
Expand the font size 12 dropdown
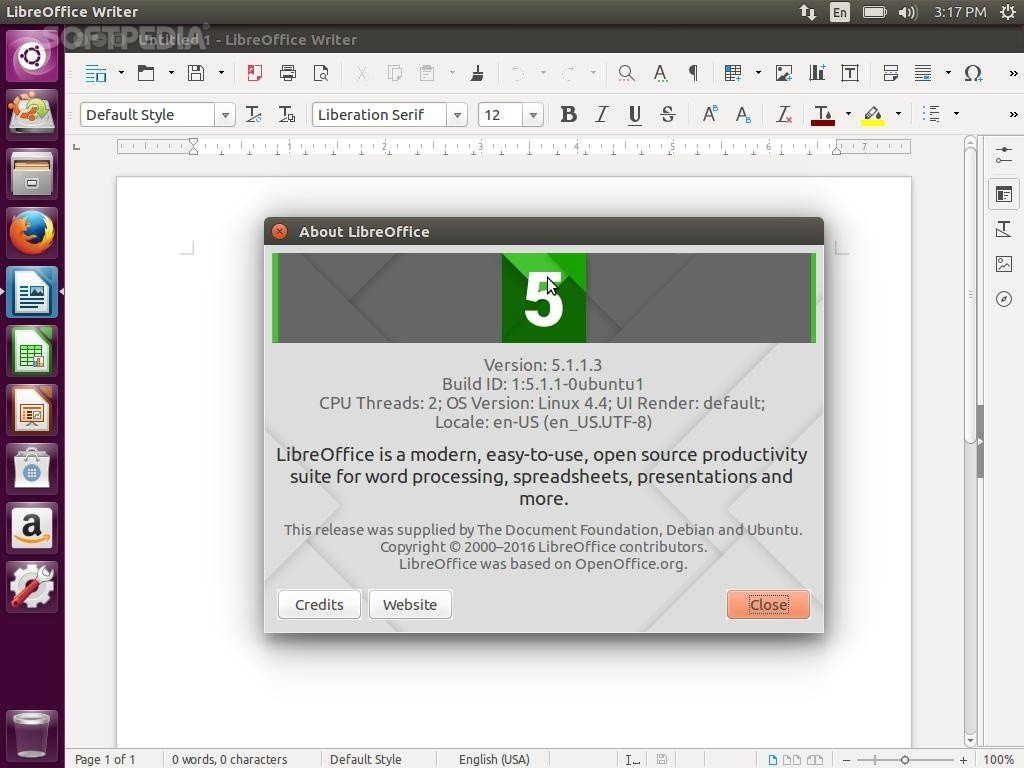pyautogui.click(x=533, y=115)
